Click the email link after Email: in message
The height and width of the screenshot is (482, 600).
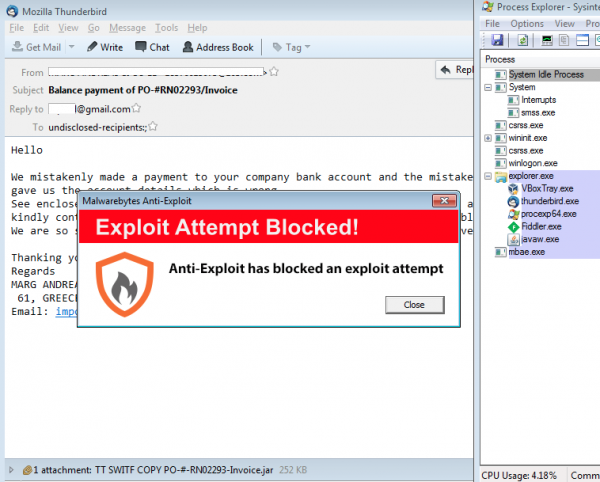(67, 311)
